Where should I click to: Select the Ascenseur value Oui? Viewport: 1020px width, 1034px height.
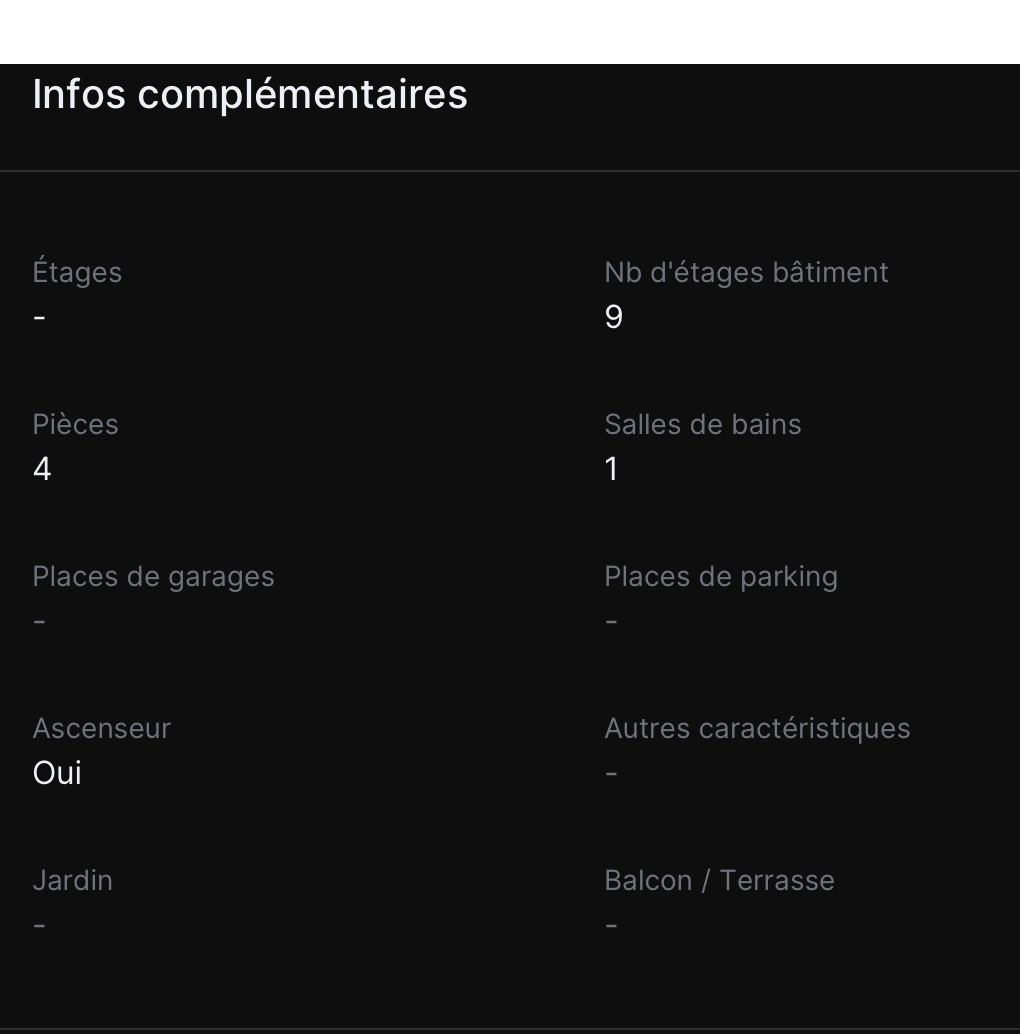(57, 773)
